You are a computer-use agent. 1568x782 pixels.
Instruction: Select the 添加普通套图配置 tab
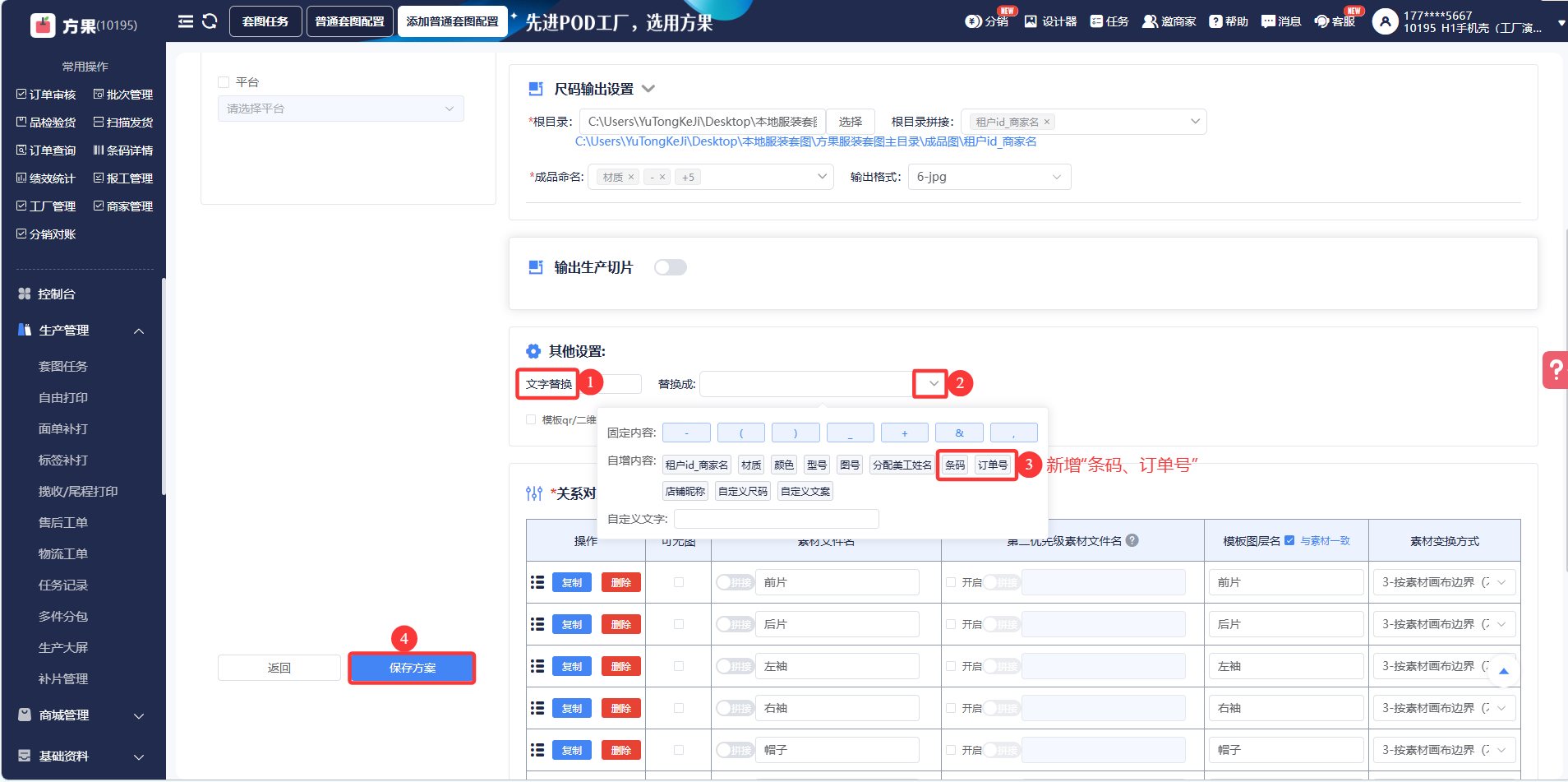pyautogui.click(x=453, y=21)
